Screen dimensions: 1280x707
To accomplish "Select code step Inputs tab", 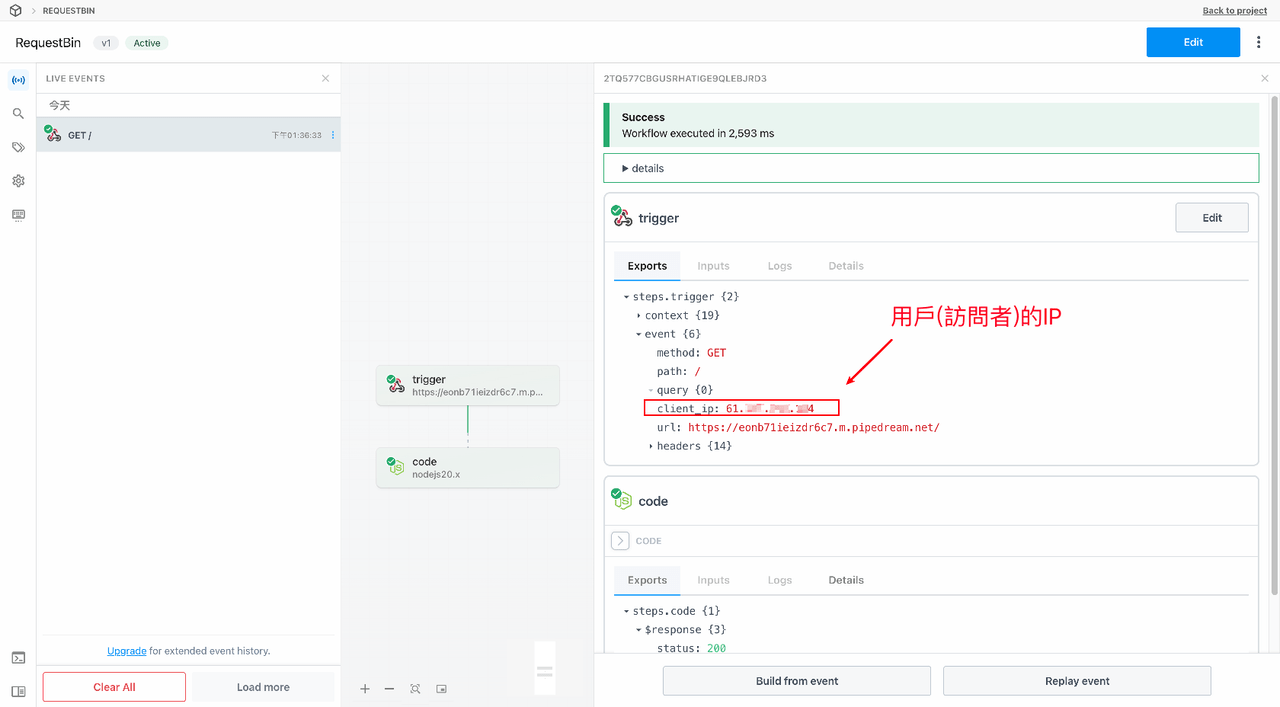I will pos(714,580).
